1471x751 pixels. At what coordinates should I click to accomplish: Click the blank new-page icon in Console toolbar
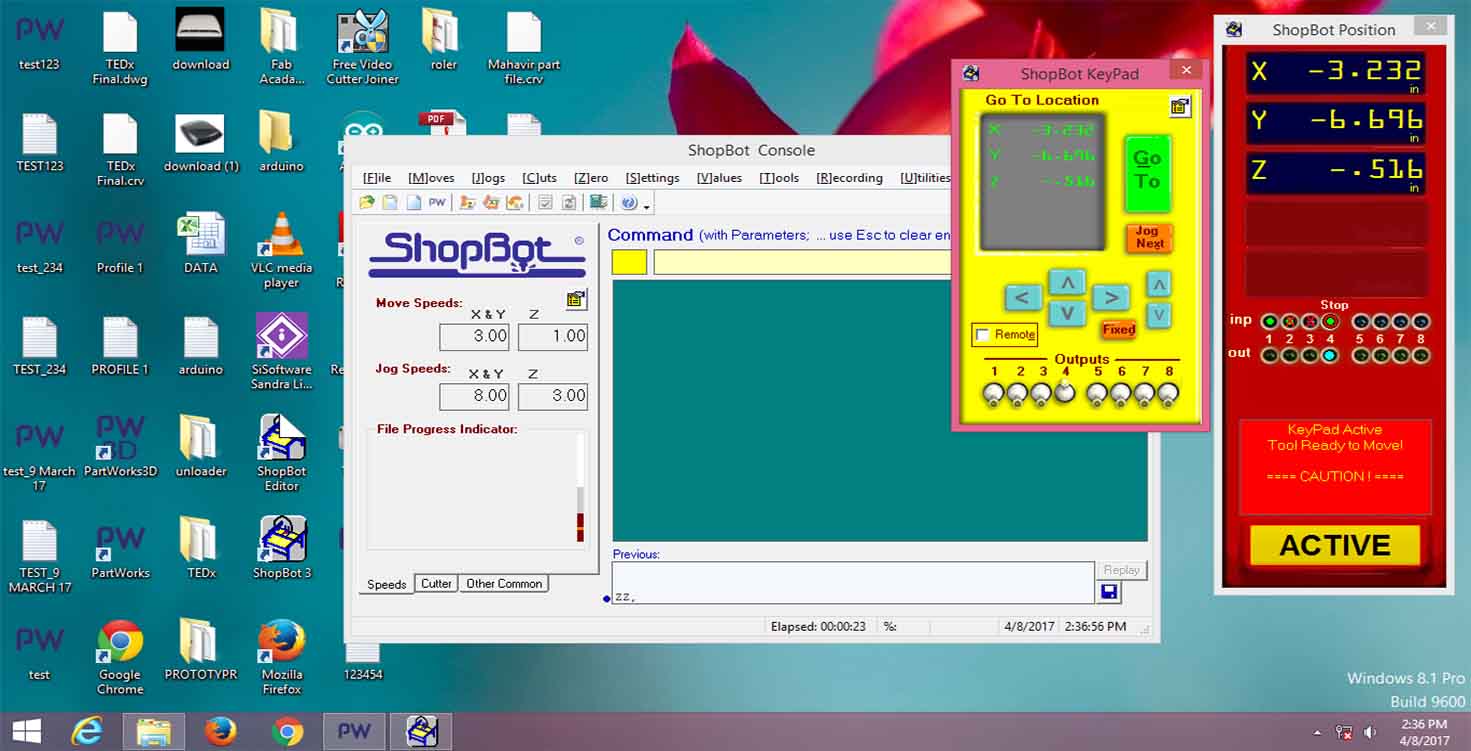tap(413, 202)
